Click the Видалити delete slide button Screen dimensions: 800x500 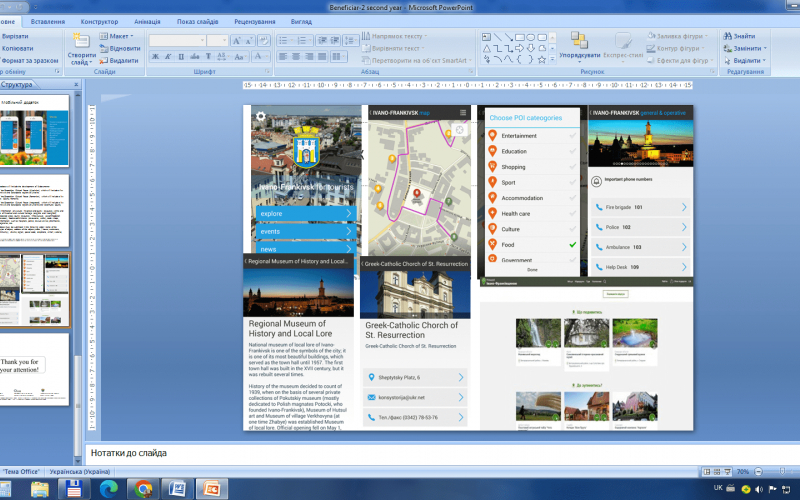(x=119, y=60)
